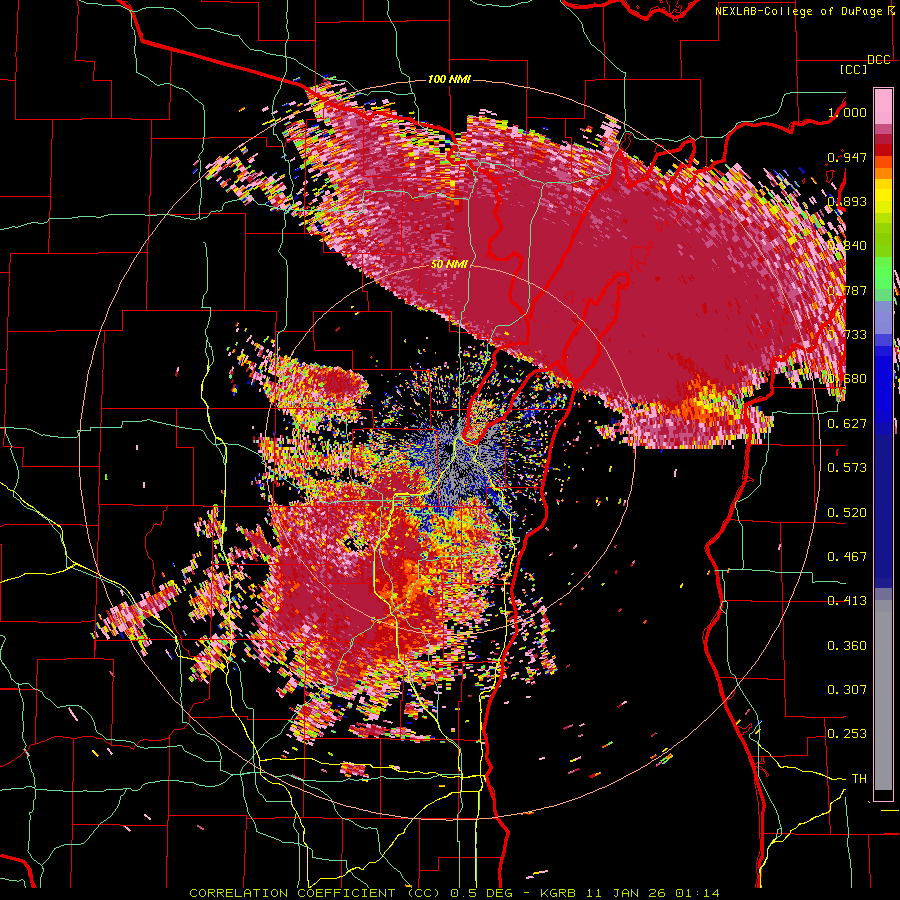Click the 0.307 legend value
The image size is (900, 900).
coord(847,690)
